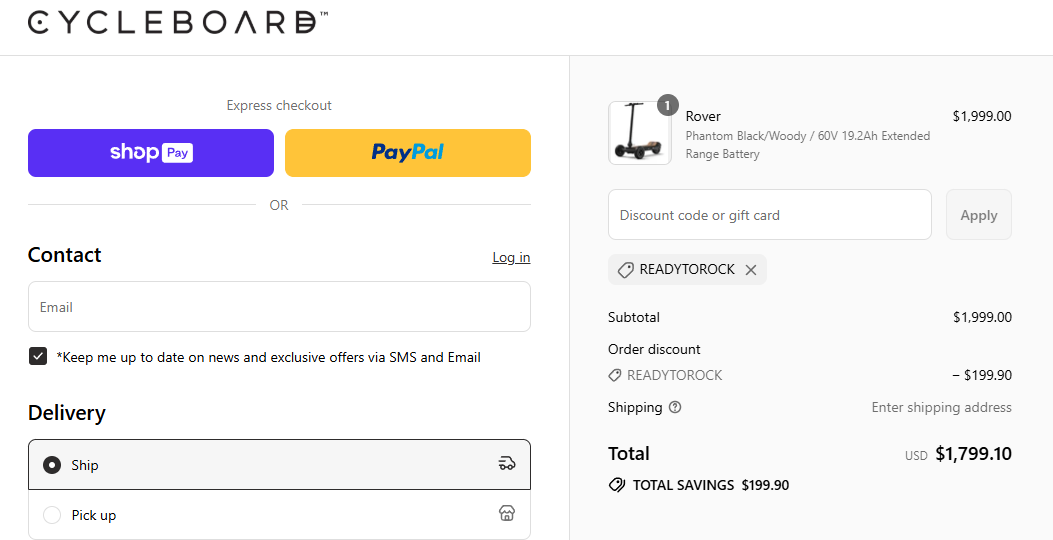Click the store icon on the Pick up row
The image size is (1053, 540).
(507, 514)
